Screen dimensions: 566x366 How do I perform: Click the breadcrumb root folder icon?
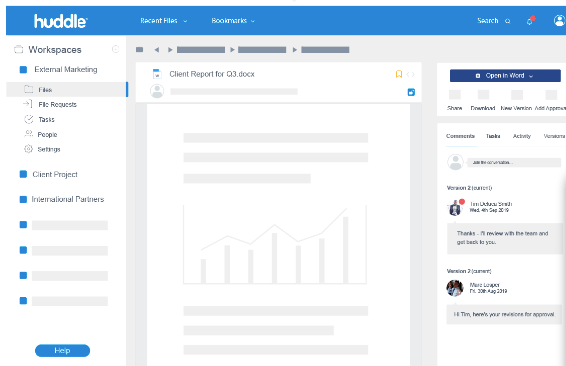click(140, 49)
